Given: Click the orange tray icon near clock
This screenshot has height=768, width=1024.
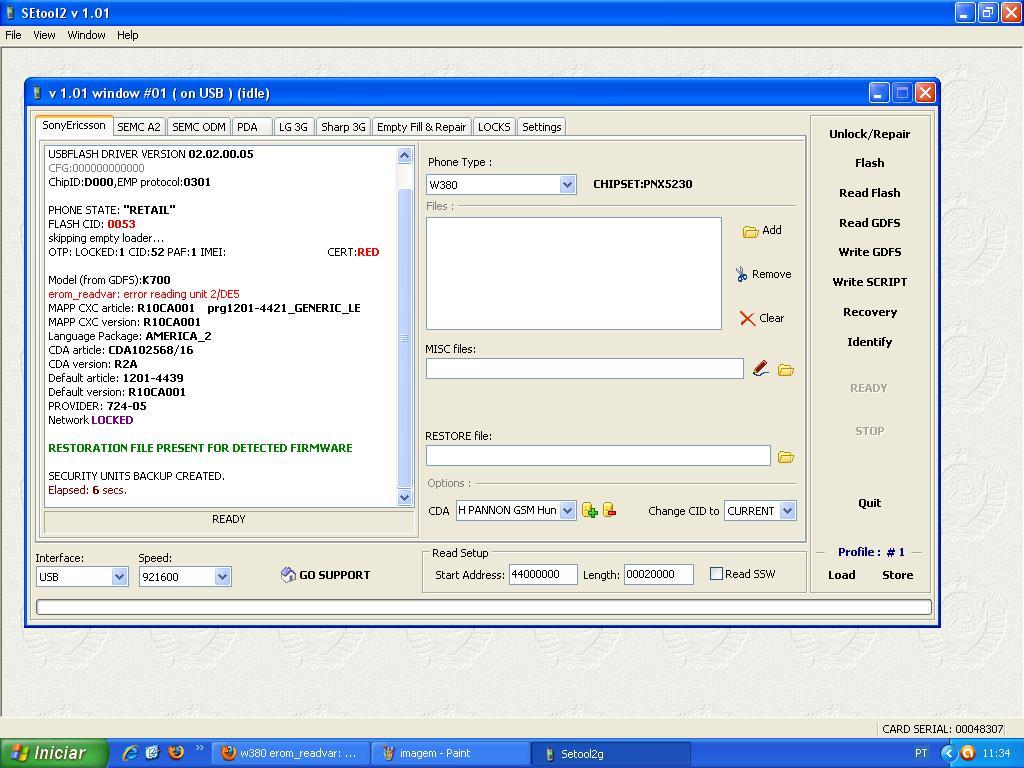Looking at the screenshot, I should point(968,753).
